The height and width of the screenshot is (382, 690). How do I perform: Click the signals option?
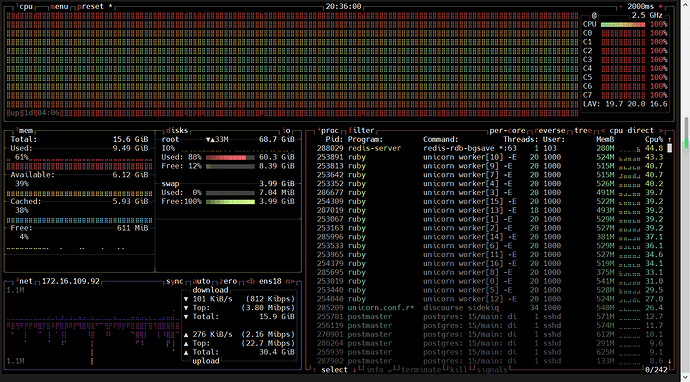pos(492,370)
